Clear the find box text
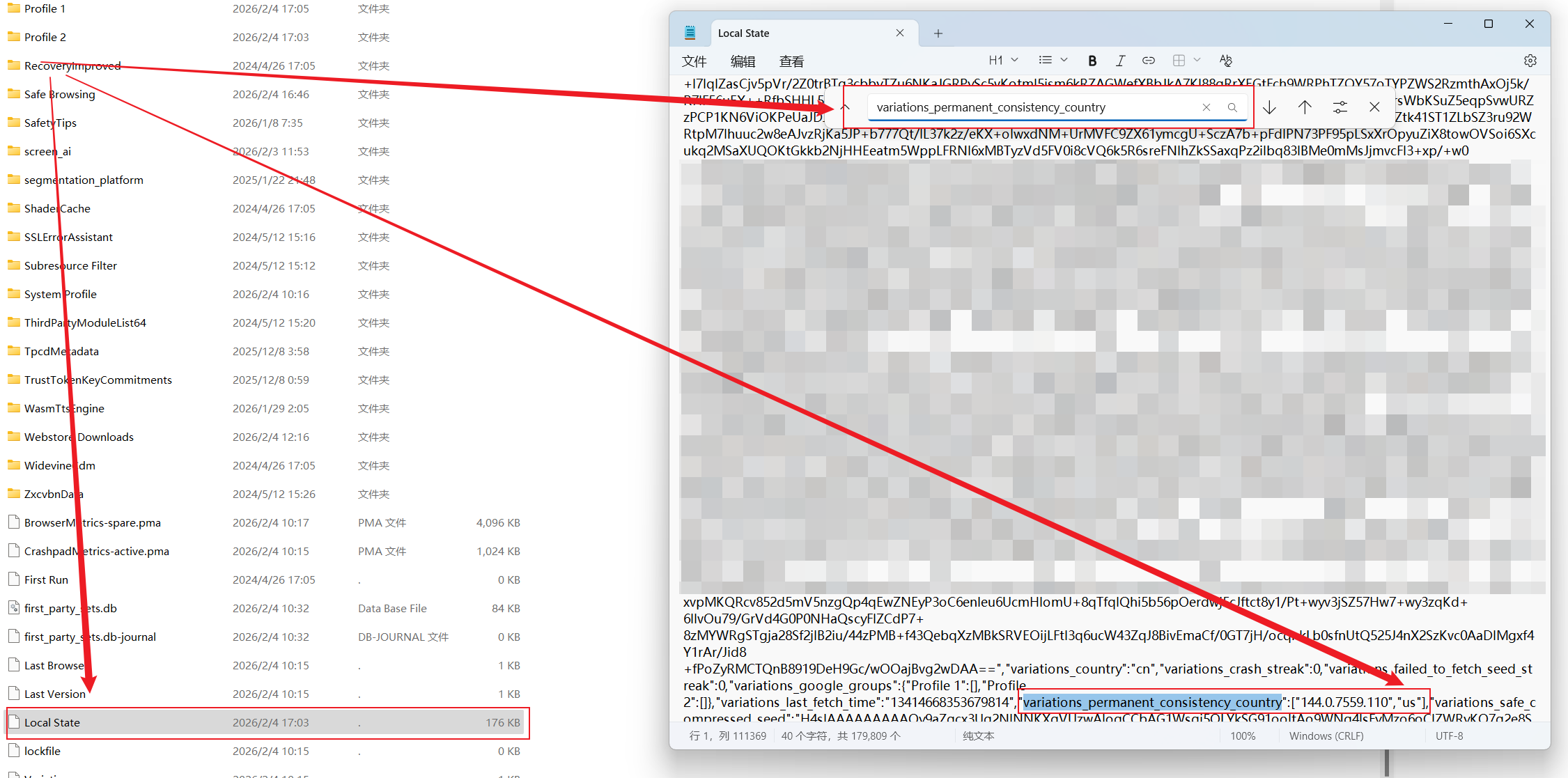1568x778 pixels. pos(1206,107)
